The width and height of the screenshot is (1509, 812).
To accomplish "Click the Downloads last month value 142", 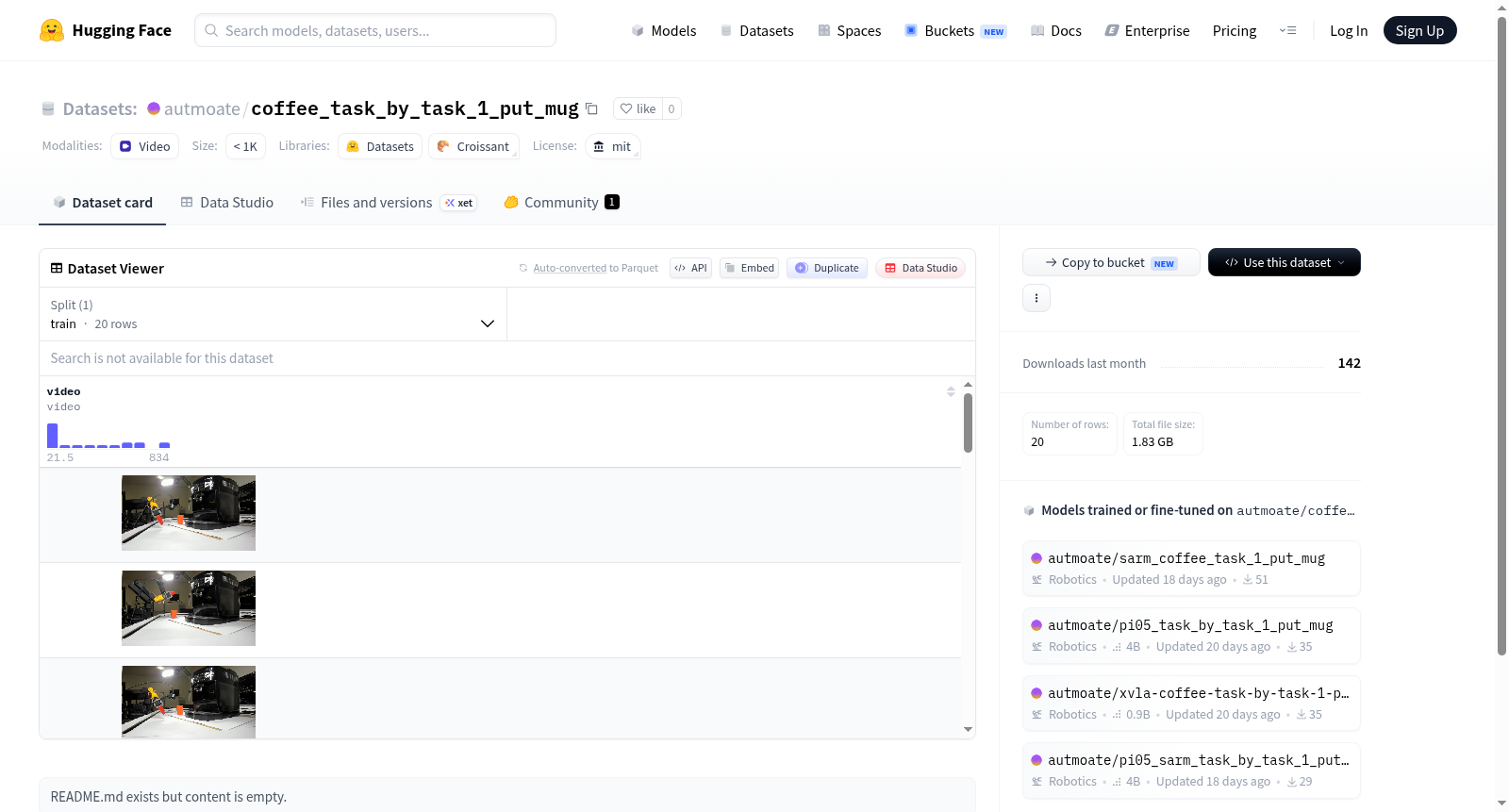I will pos(1349,363).
